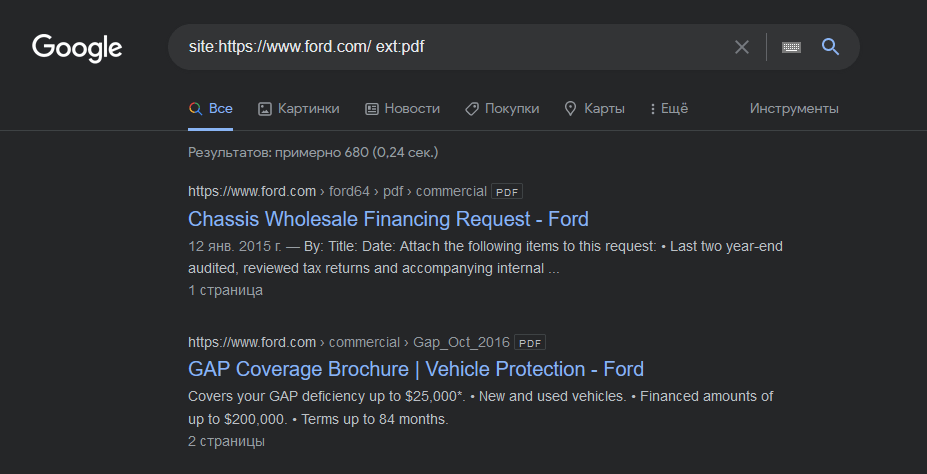Switch to the Новости tab

[411, 108]
